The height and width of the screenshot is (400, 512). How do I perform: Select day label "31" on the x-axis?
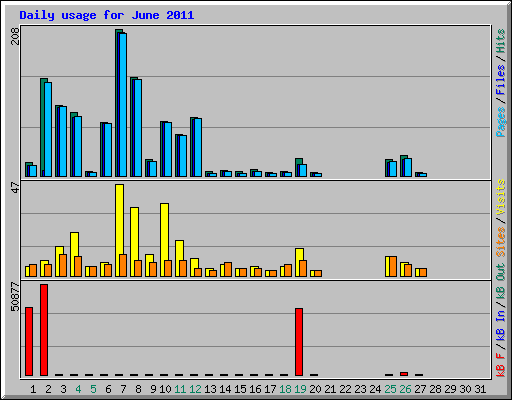pos(480,389)
